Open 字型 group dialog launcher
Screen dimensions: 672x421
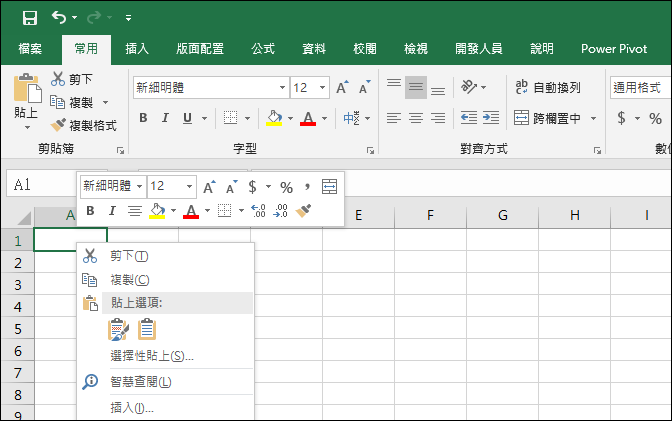coord(370,150)
